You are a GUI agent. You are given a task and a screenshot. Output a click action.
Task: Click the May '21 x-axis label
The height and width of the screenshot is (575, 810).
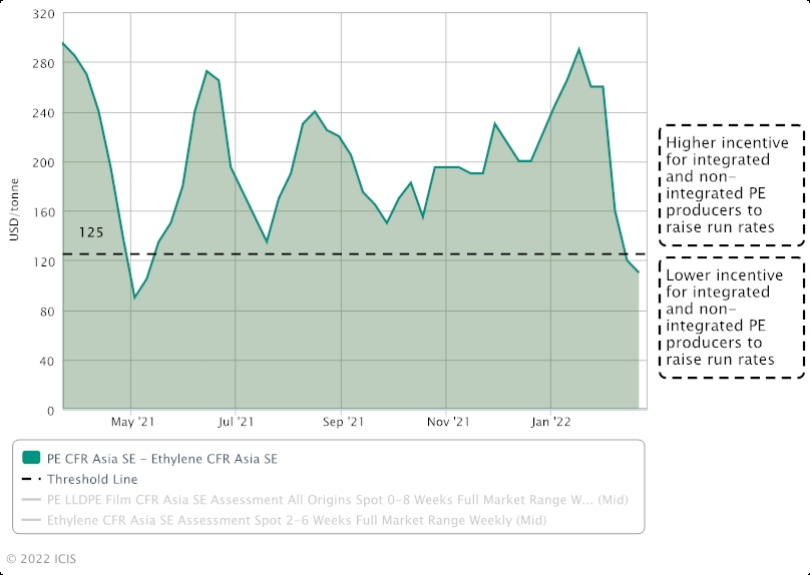pyautogui.click(x=133, y=422)
